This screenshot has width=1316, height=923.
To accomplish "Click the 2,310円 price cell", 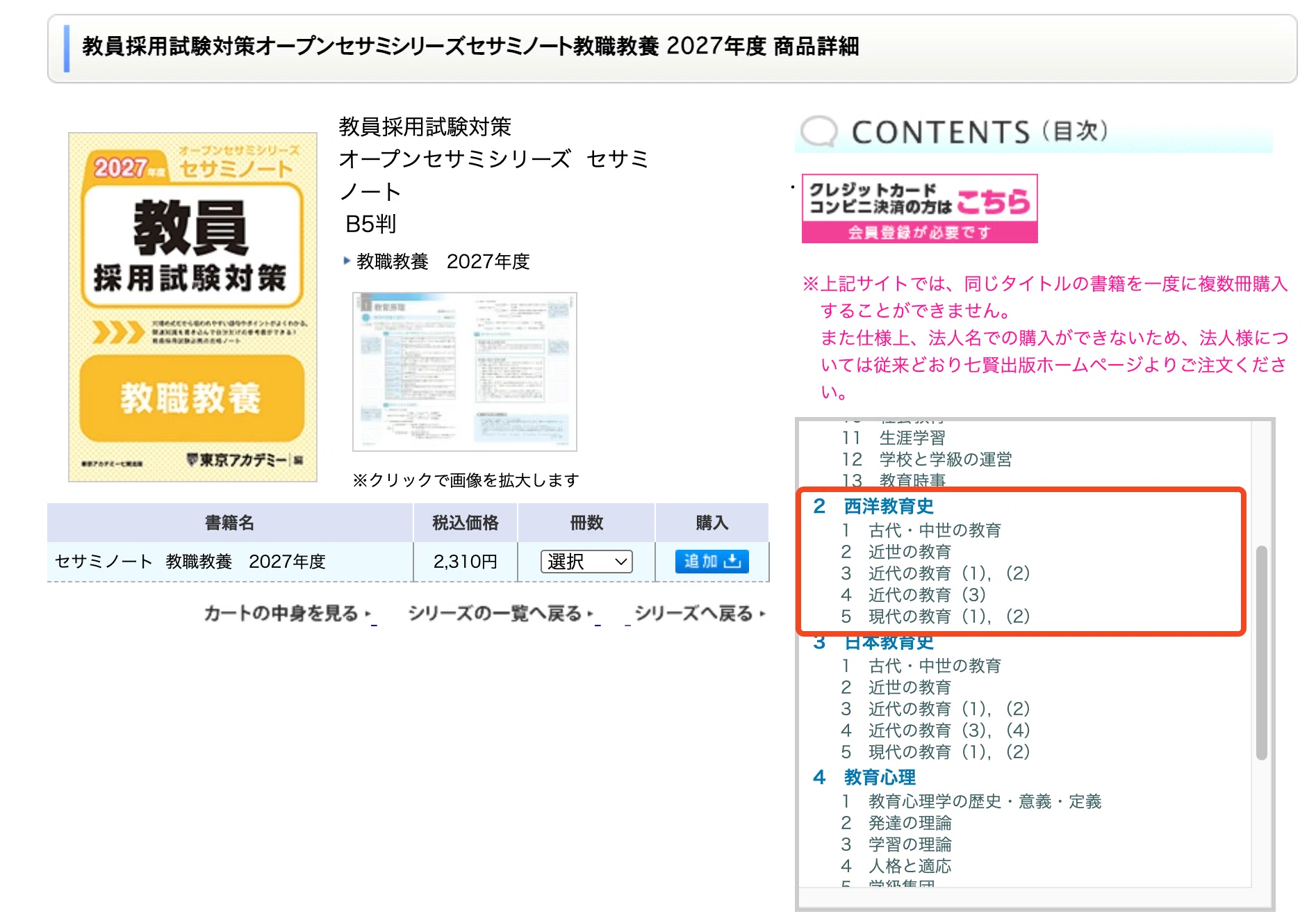I will (x=466, y=562).
